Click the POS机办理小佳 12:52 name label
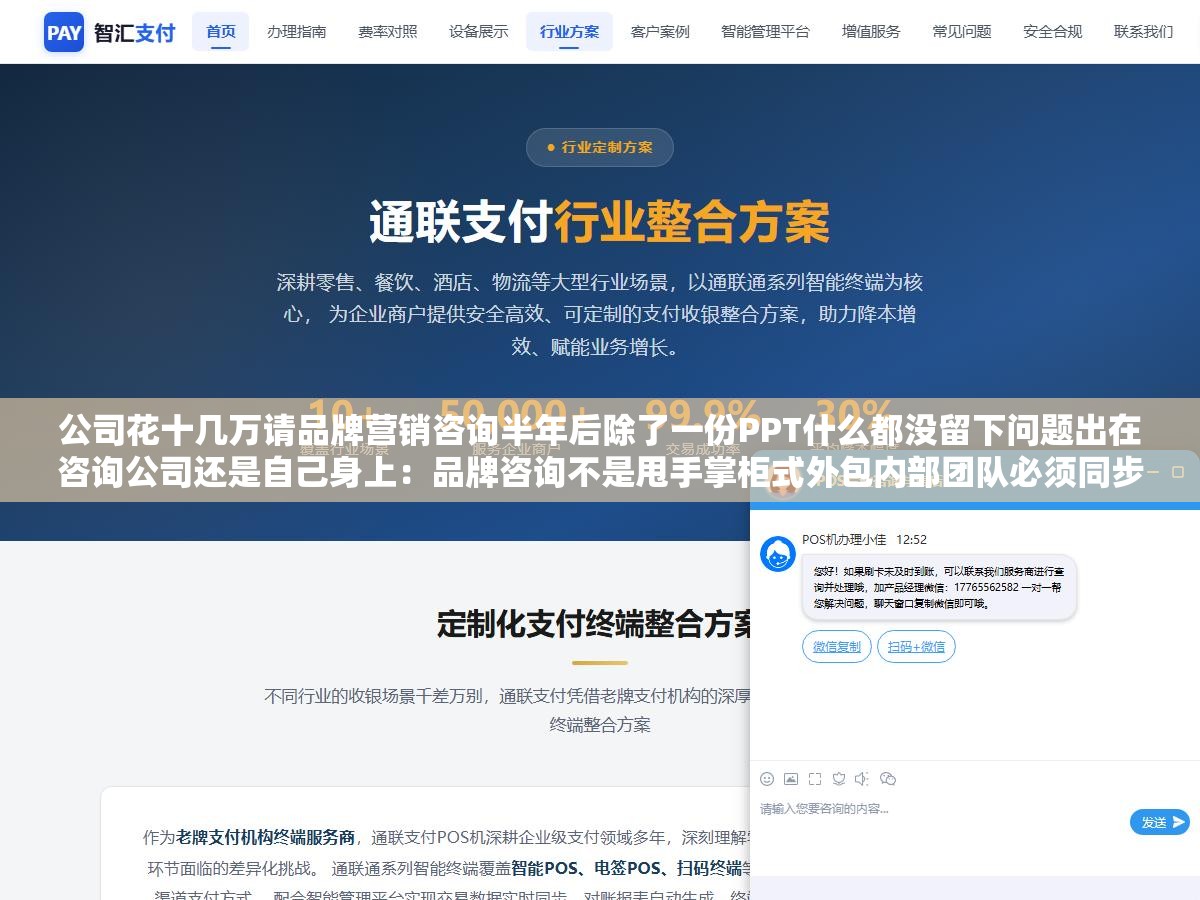 tap(864, 539)
